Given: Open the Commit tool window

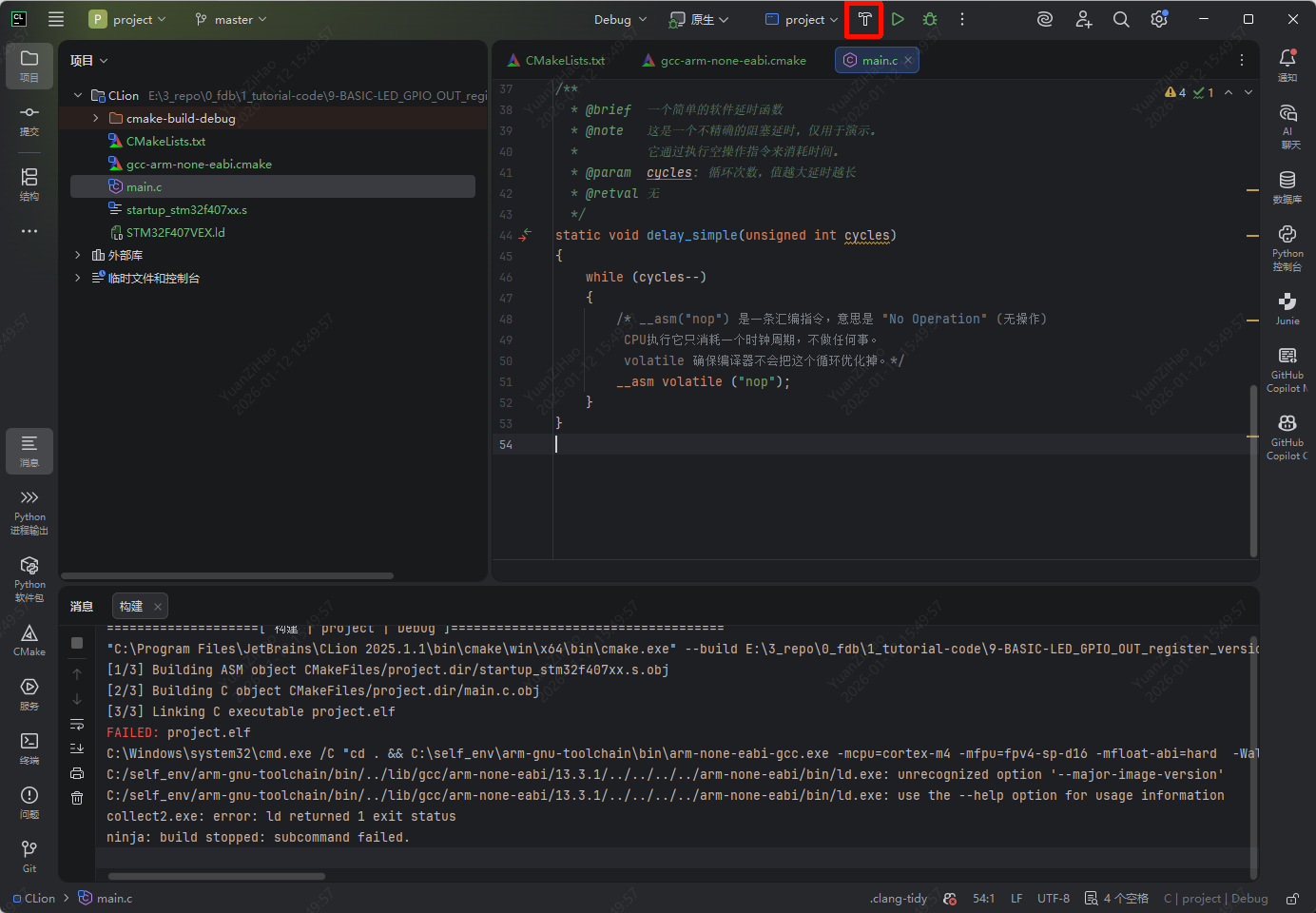Looking at the screenshot, I should [x=29, y=120].
